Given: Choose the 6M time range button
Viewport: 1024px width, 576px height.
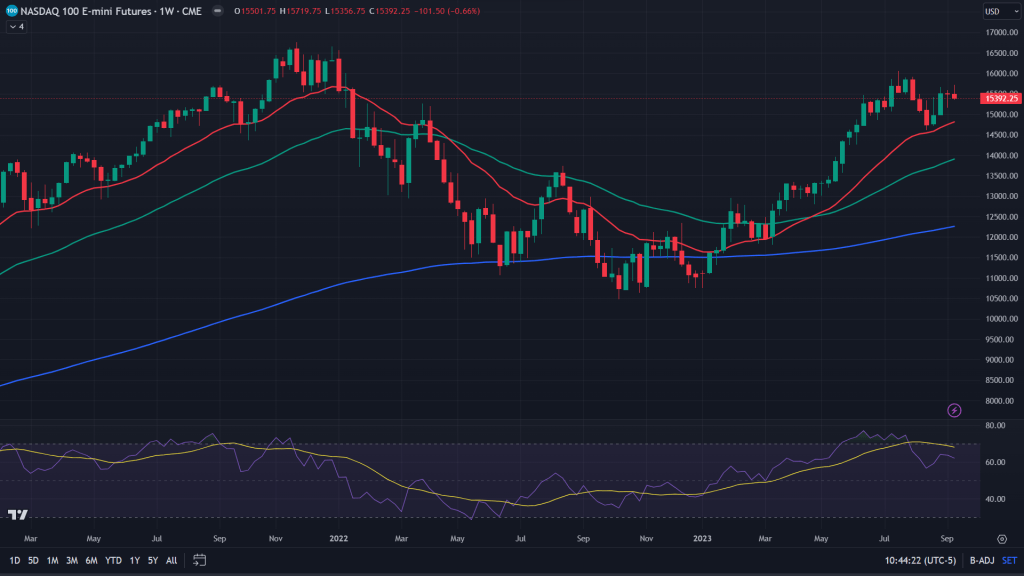Looking at the screenshot, I should (91, 560).
